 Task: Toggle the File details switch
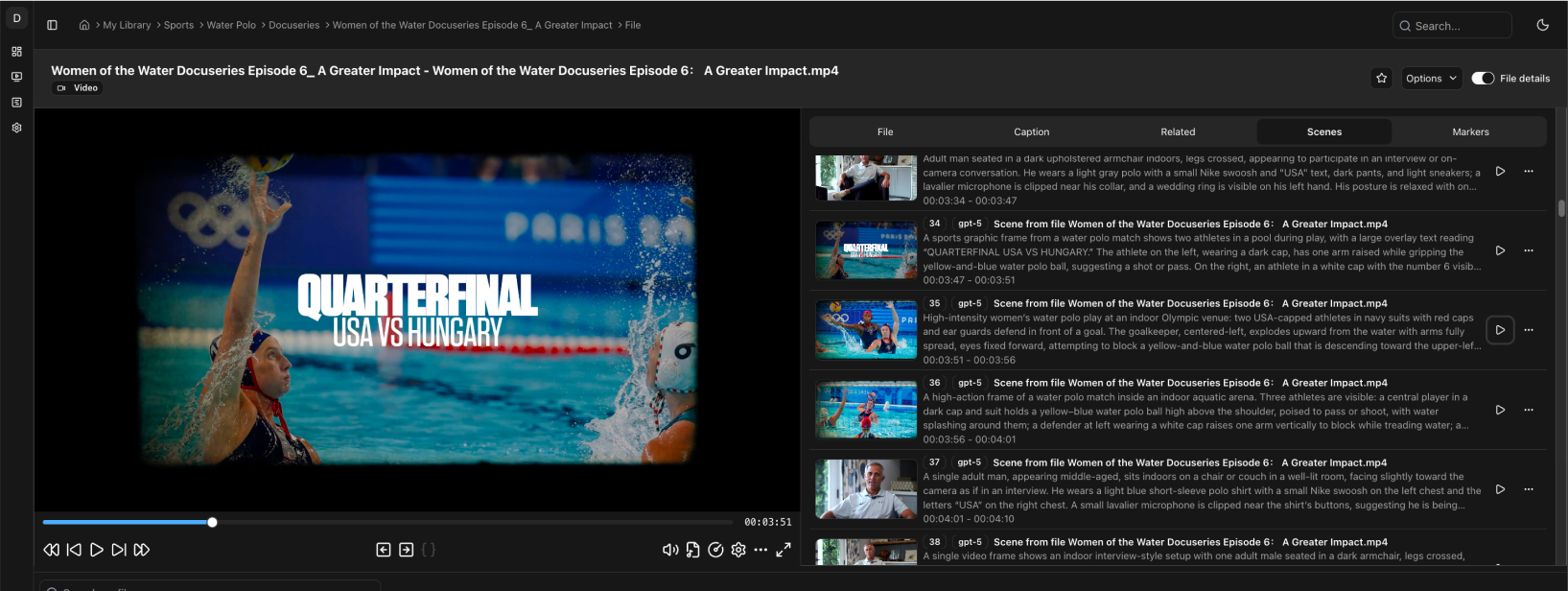coord(1483,79)
